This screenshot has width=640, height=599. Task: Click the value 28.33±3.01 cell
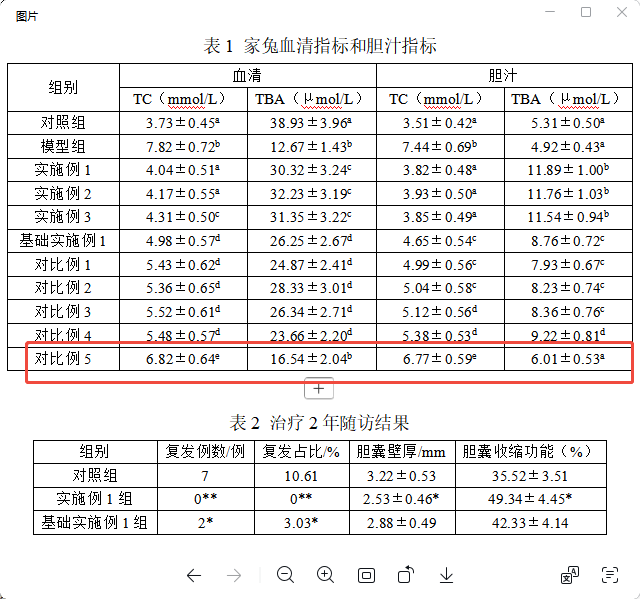(311, 288)
